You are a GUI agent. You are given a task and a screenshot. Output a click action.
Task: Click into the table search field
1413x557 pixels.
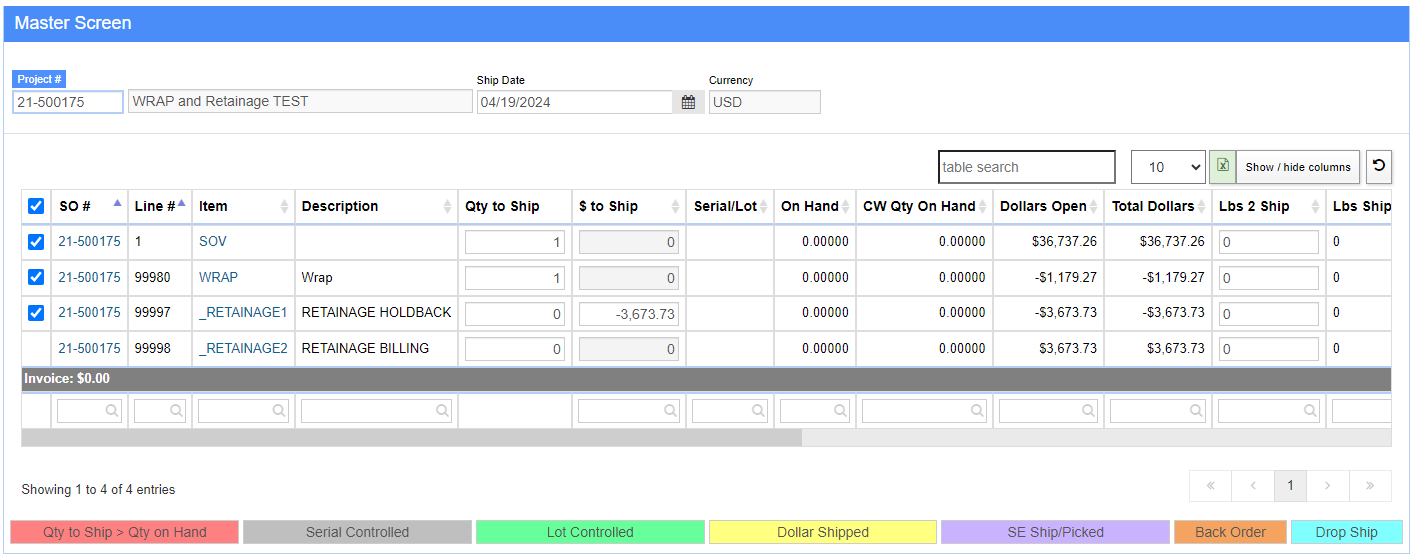(1026, 167)
